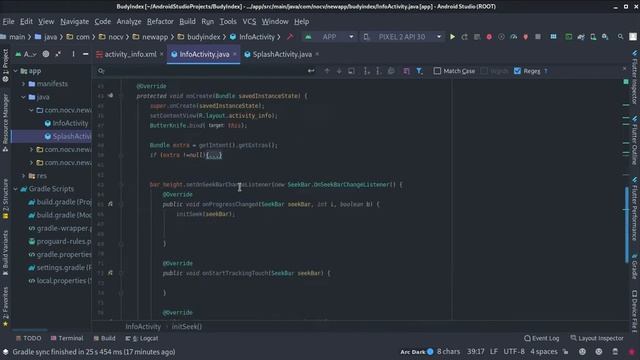Open the Build tool window at bottom
This screenshot has height=360, width=640.
[104, 338]
